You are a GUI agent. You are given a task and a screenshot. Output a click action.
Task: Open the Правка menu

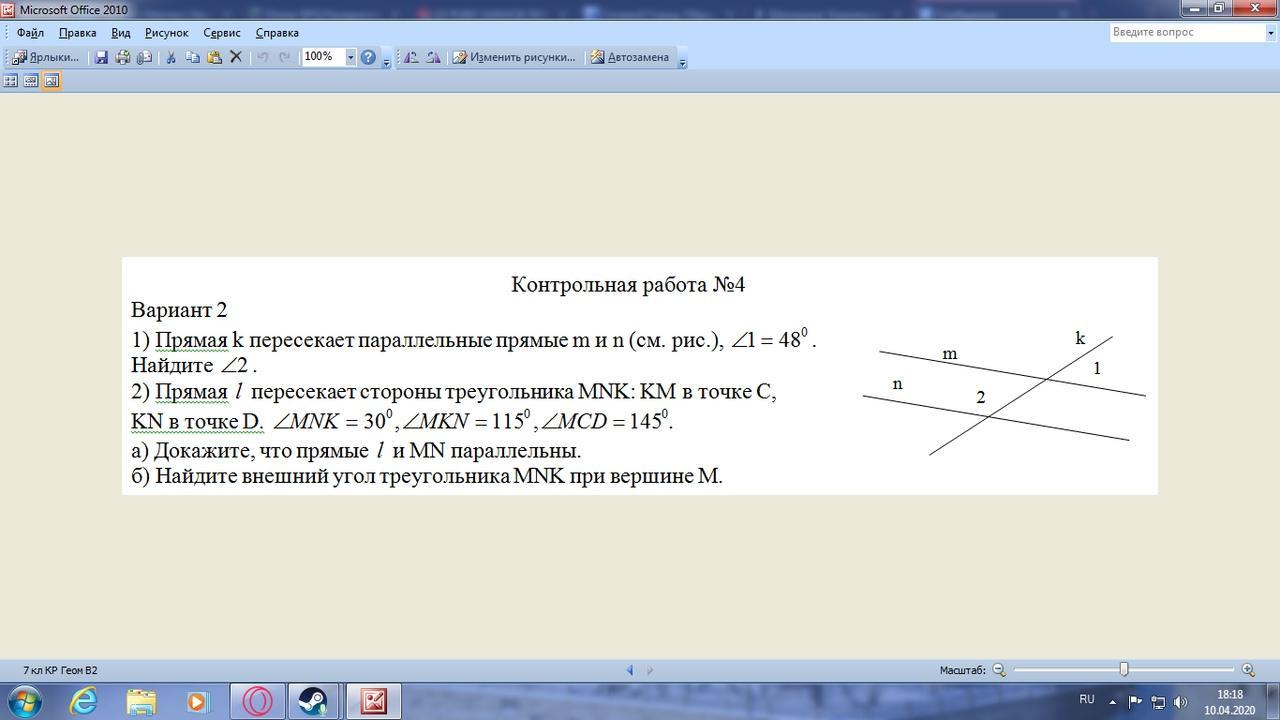coord(77,33)
